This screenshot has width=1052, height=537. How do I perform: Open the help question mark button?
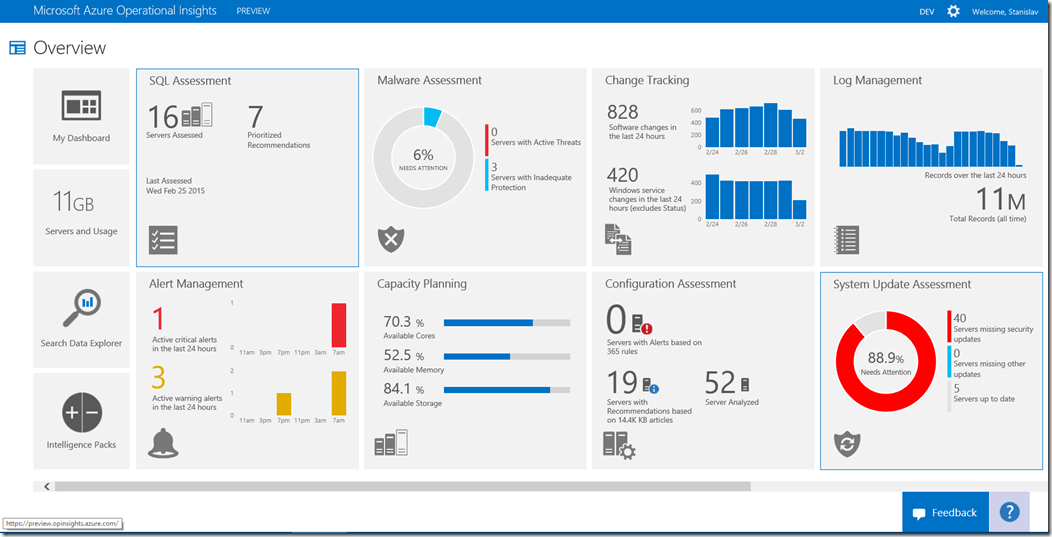[1009, 512]
